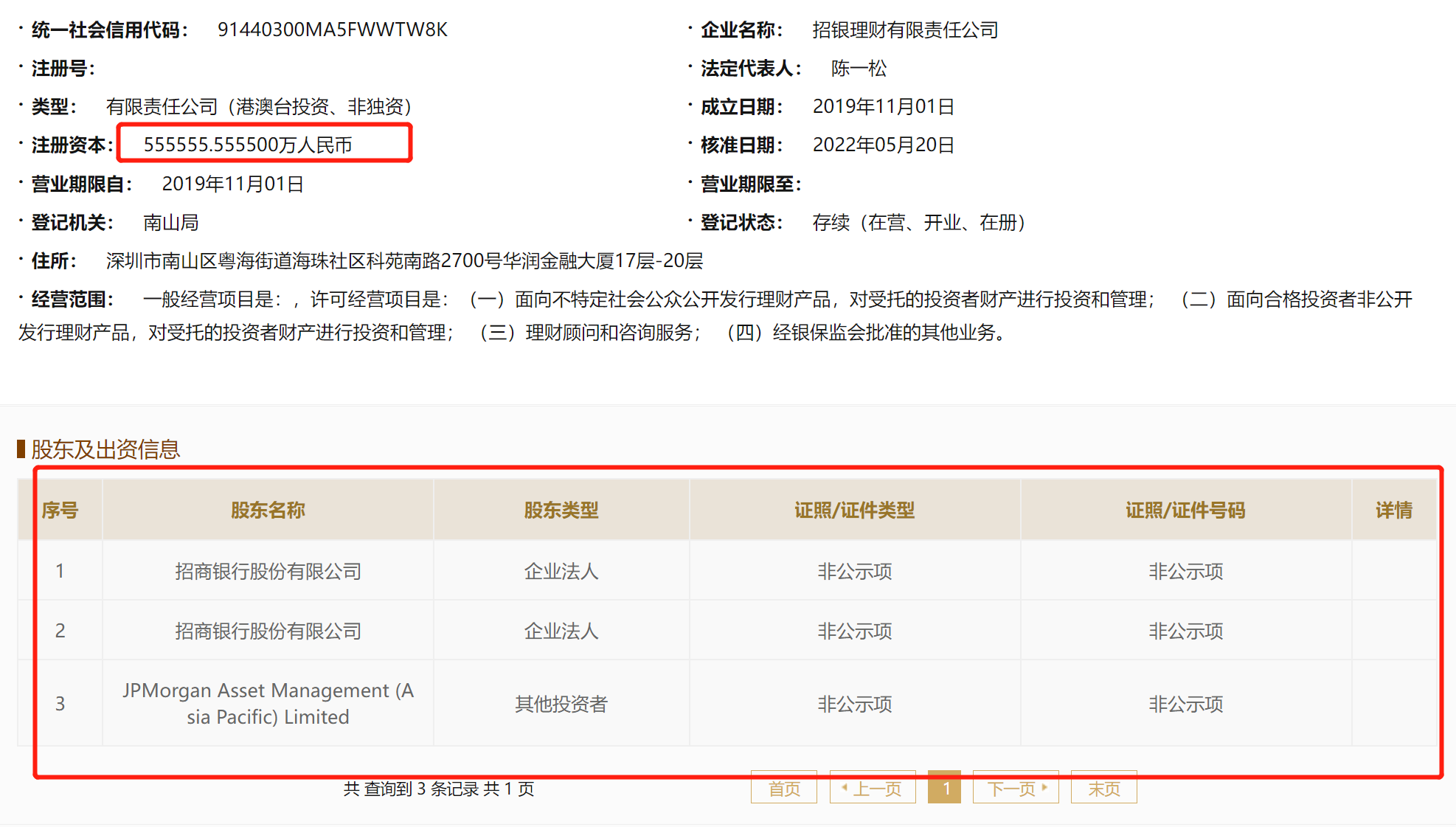Select first row 招商银行股份有限公司 shareholder

coord(268,571)
